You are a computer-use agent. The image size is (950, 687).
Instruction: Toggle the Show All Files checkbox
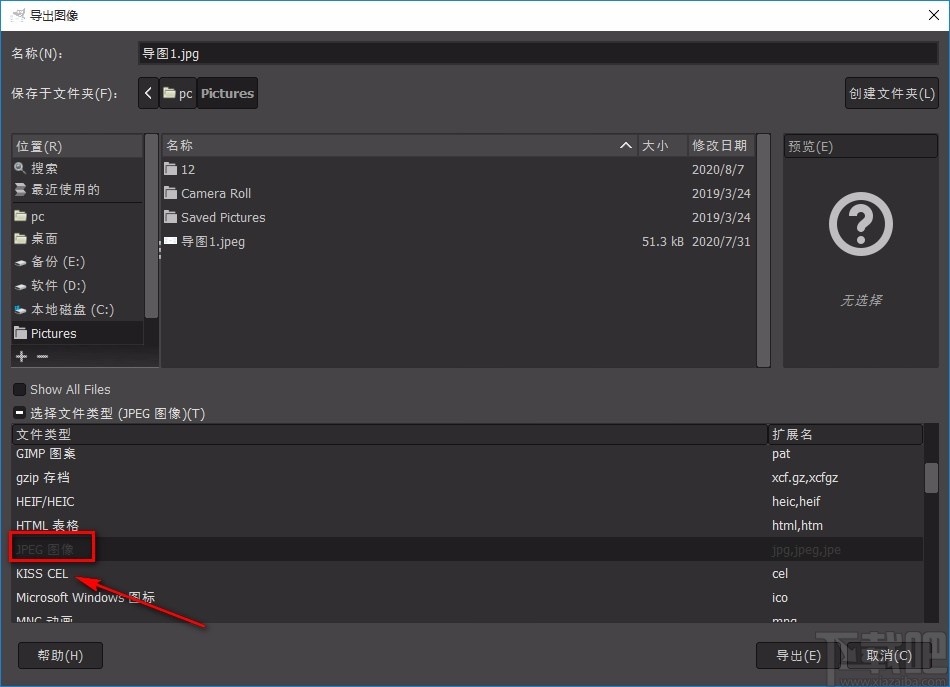19,390
